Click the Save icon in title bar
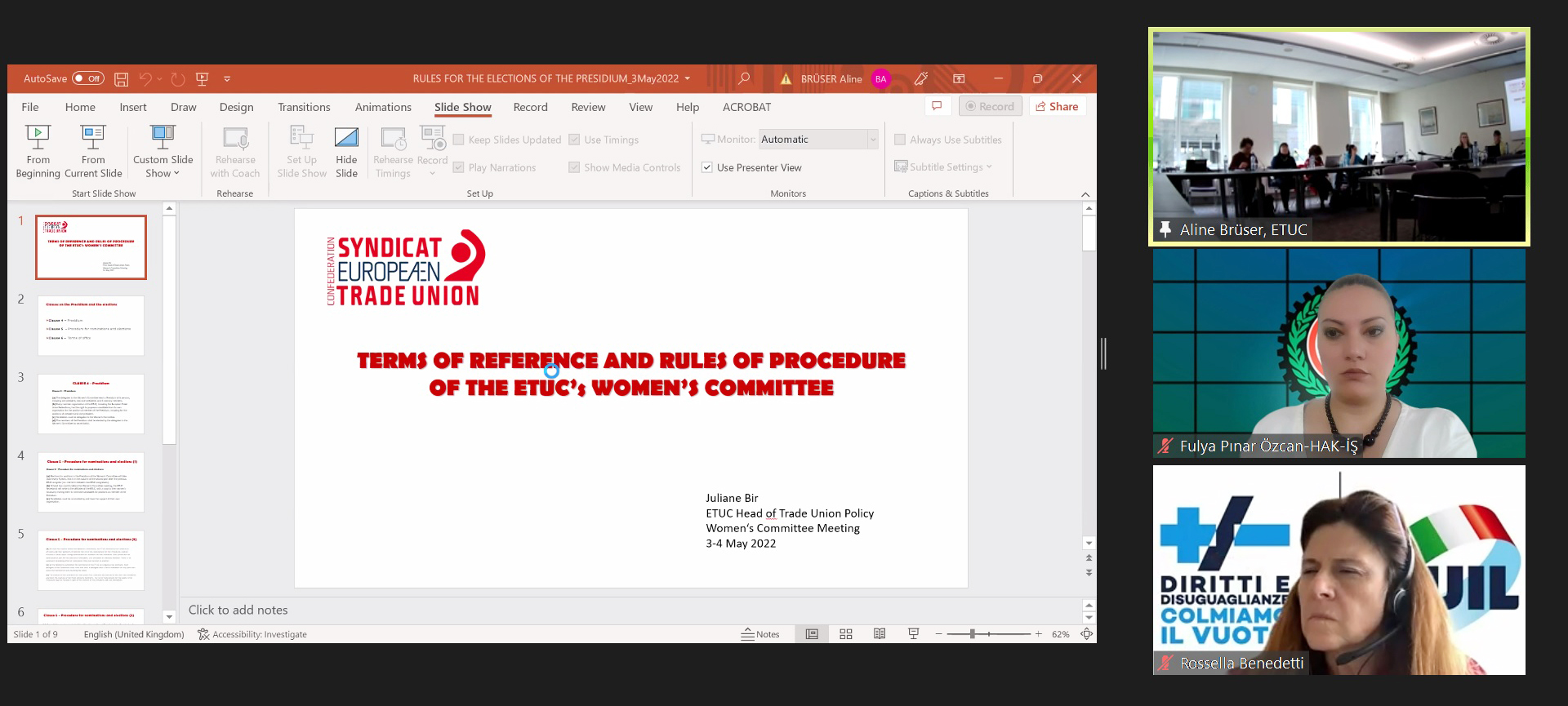The height and width of the screenshot is (706, 1568). click(121, 79)
